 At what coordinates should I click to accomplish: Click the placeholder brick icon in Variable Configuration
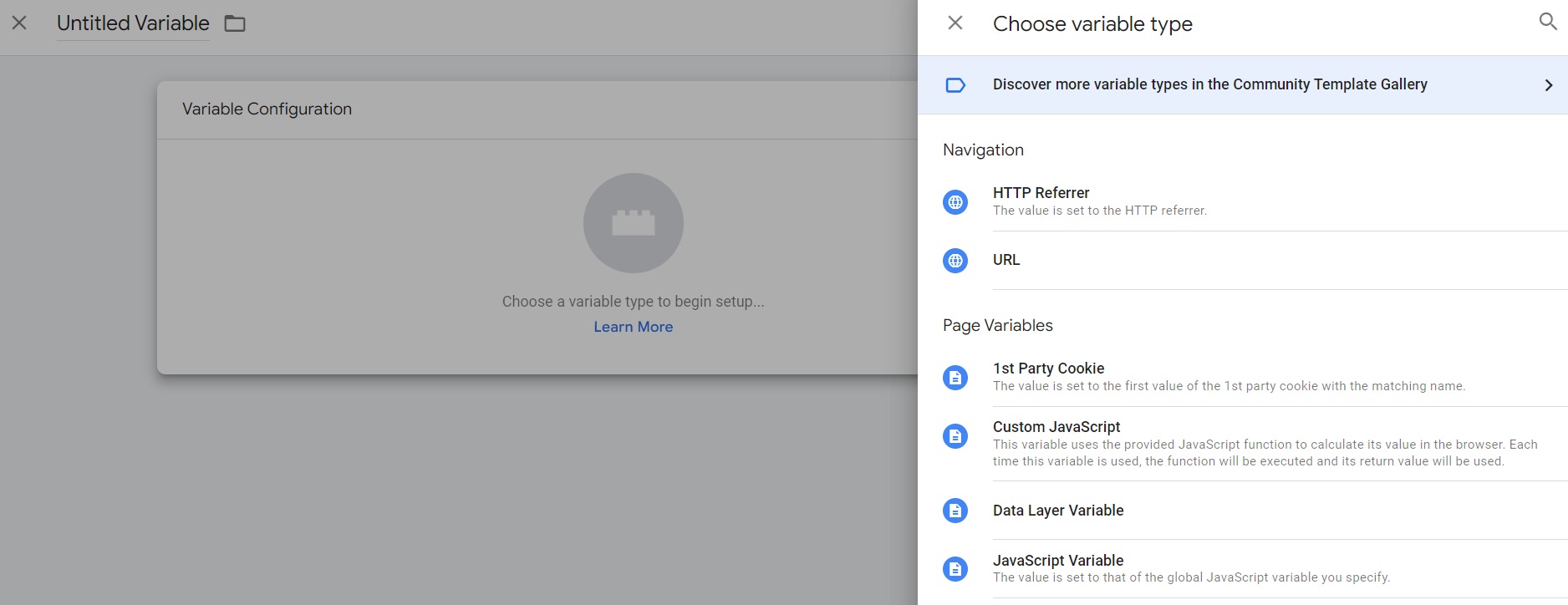click(633, 223)
